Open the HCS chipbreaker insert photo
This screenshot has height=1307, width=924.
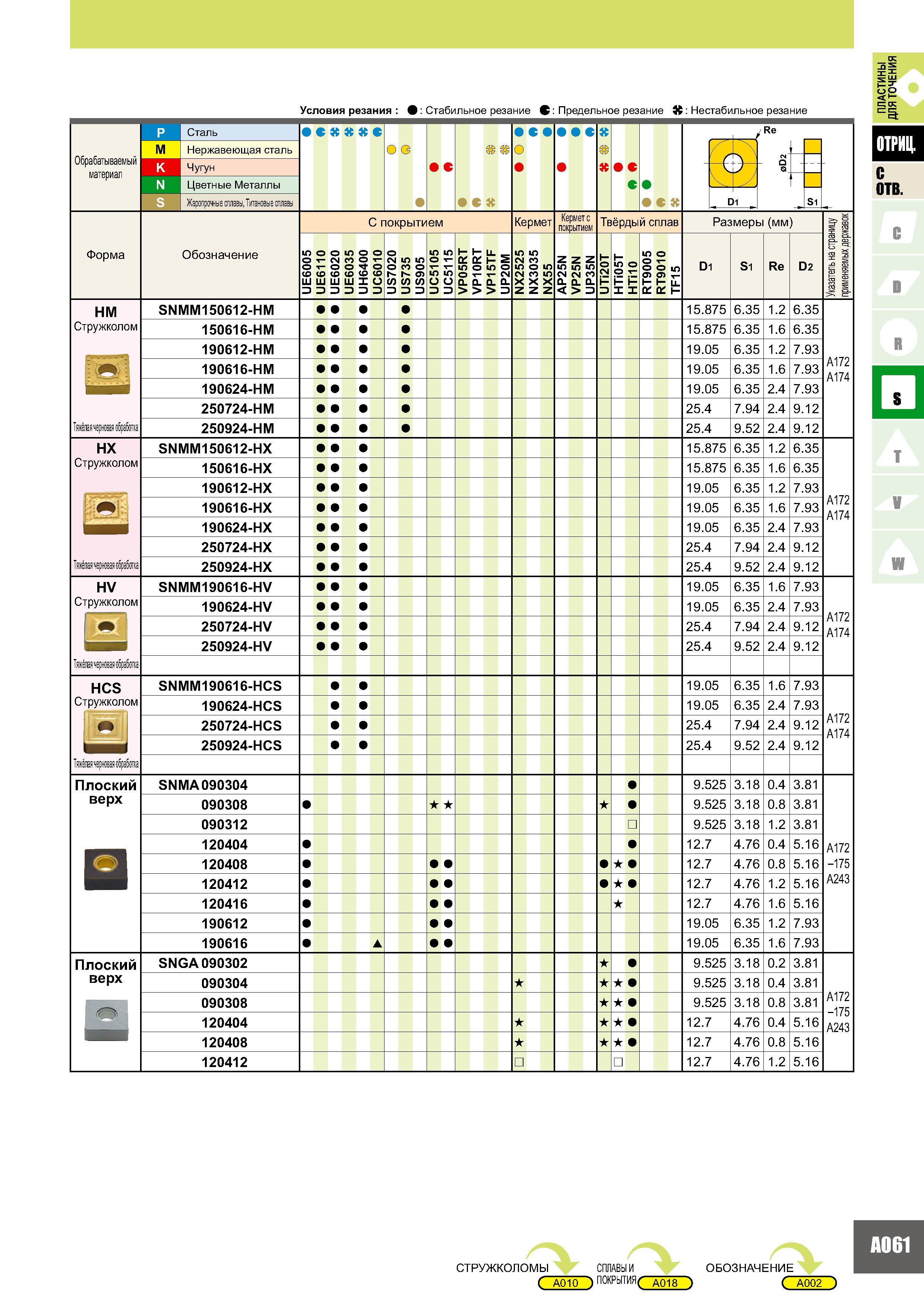click(105, 731)
